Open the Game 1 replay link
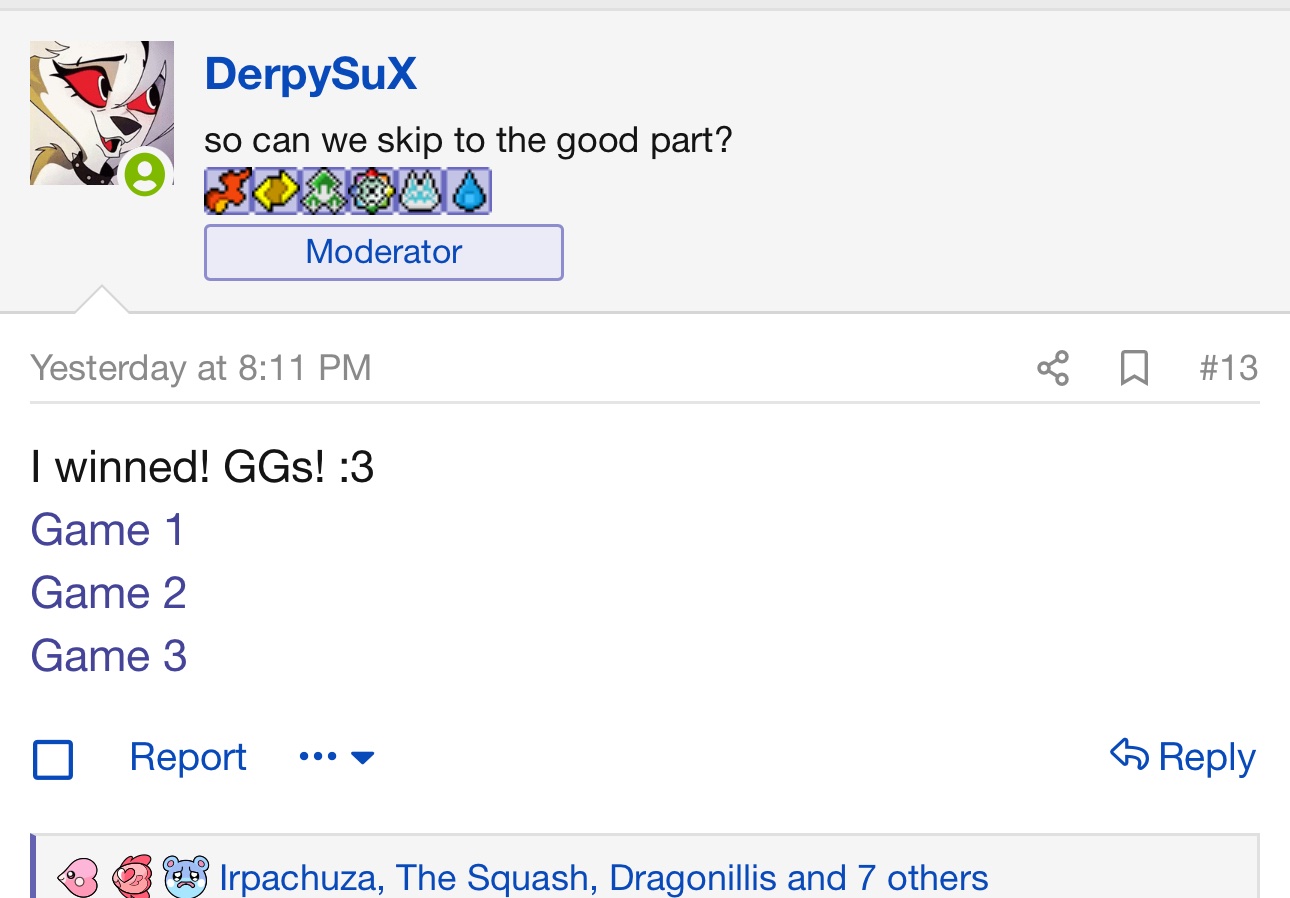Image resolution: width=1290 pixels, height=898 pixels. coord(108,530)
